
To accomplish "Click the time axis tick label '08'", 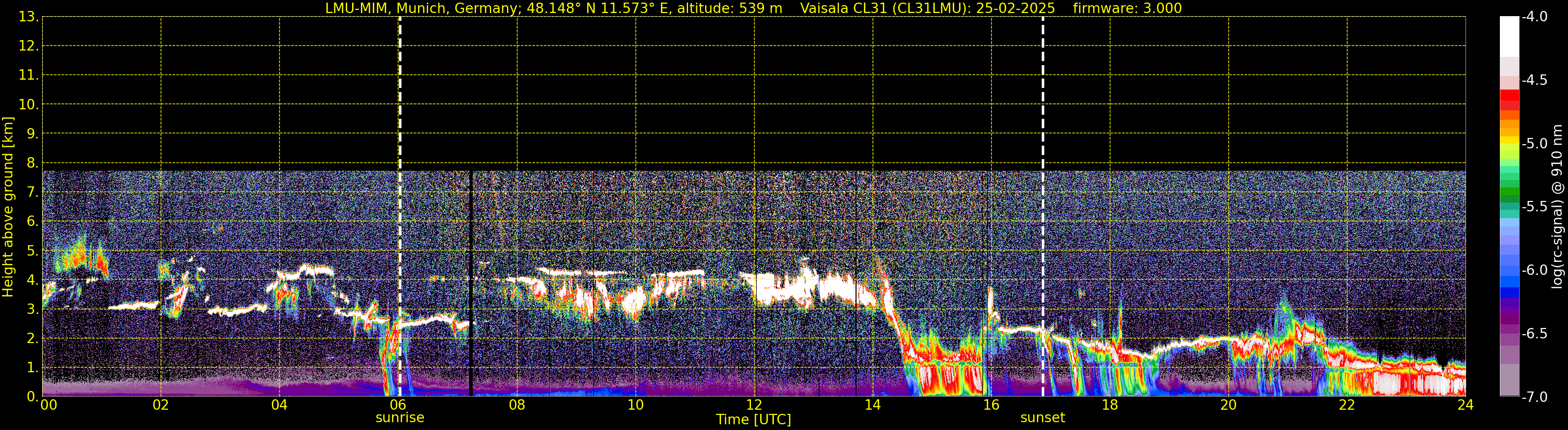I will tap(517, 405).
